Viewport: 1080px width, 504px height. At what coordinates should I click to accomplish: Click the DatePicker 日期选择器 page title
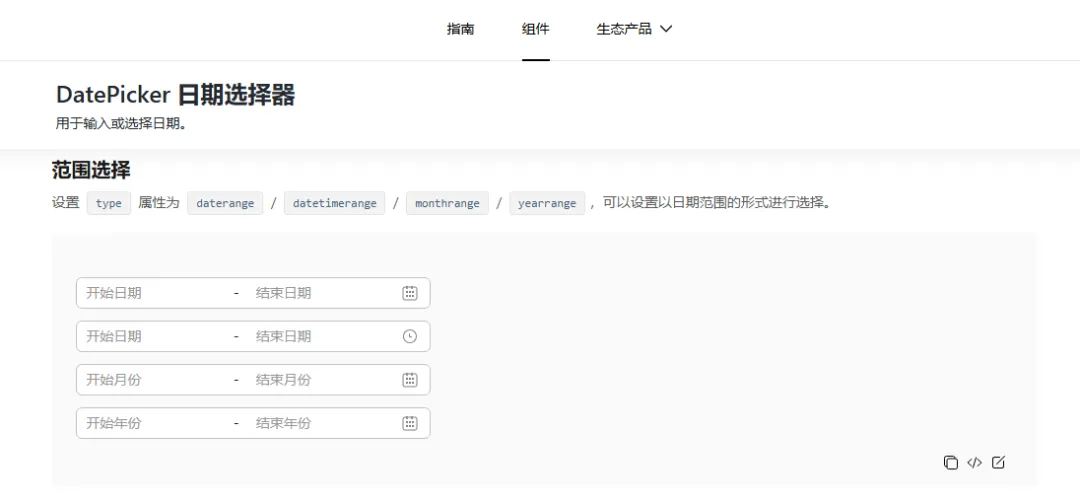click(x=176, y=96)
